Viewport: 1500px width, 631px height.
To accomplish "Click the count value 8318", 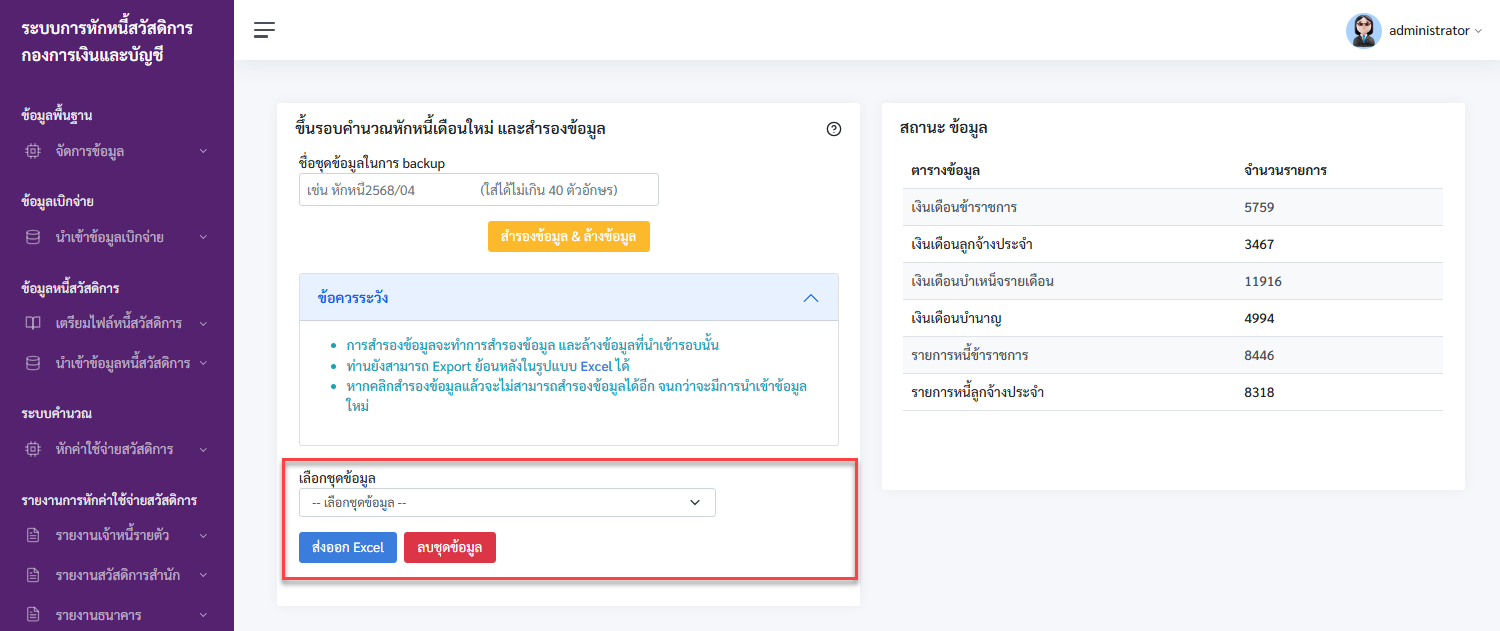I will tap(1259, 392).
